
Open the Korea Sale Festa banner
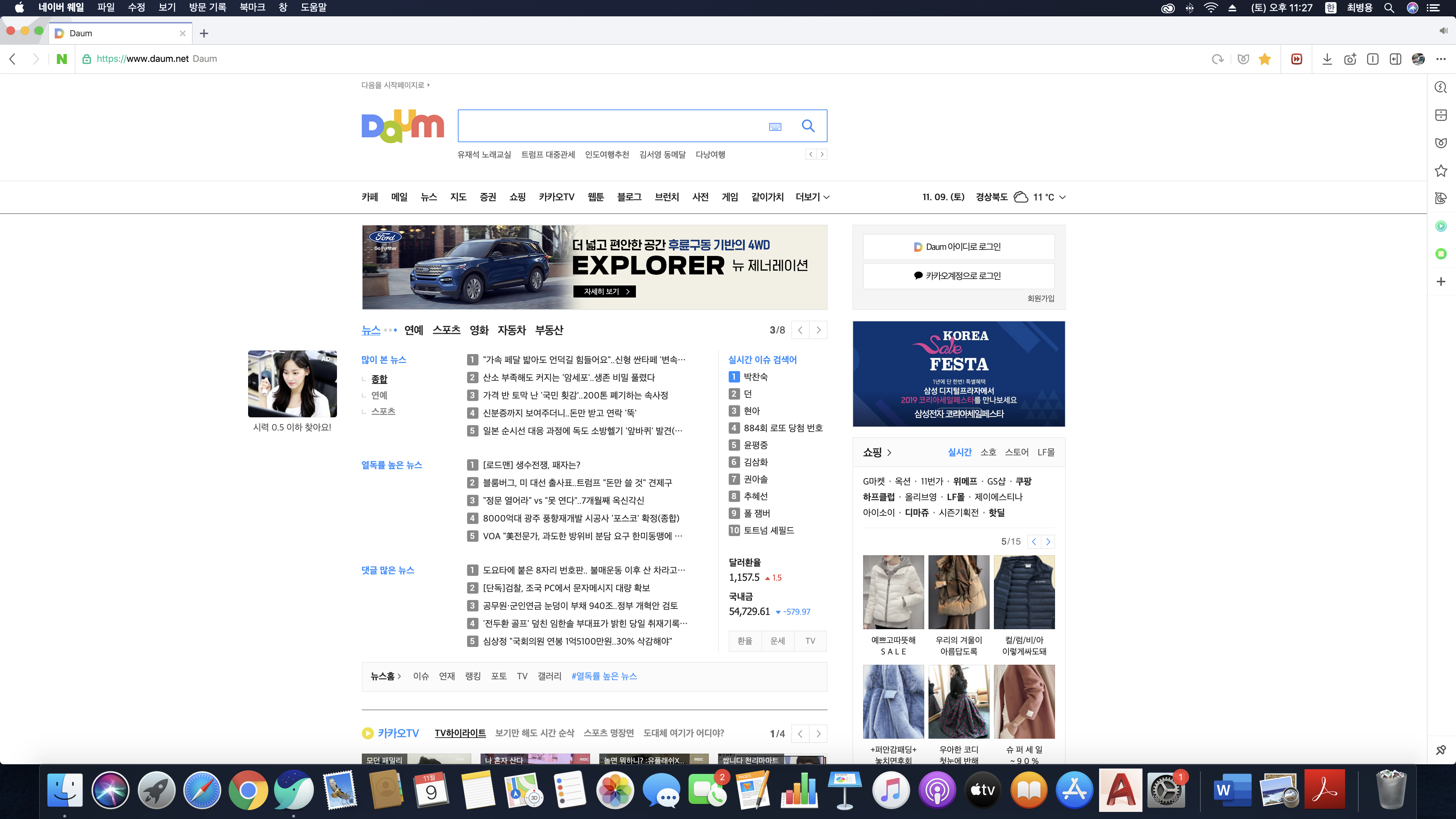coord(958,374)
